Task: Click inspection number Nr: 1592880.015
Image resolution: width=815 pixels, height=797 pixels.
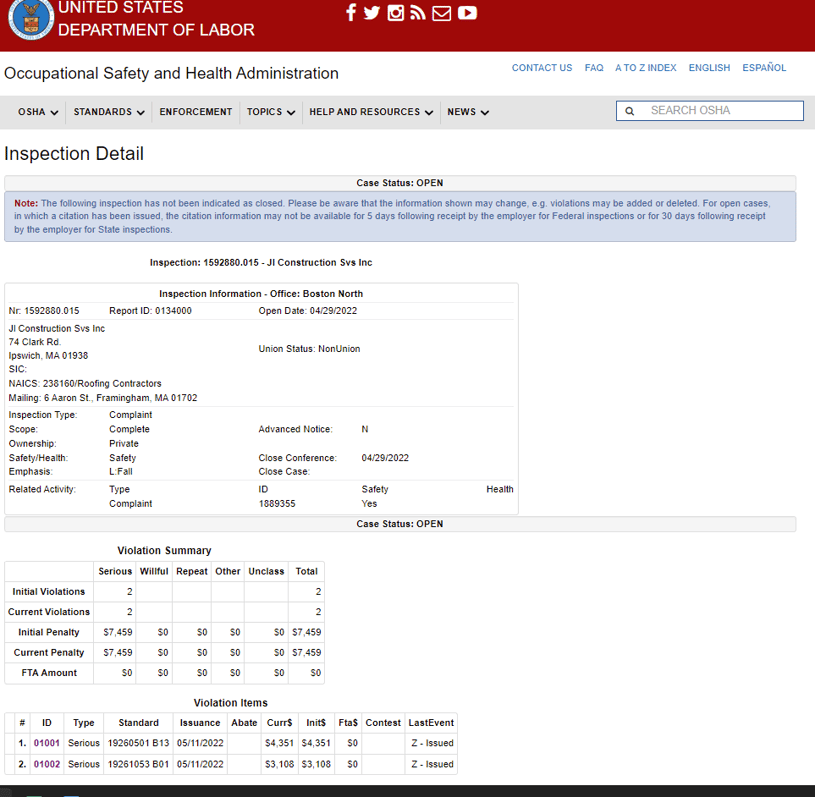Action: tap(44, 311)
